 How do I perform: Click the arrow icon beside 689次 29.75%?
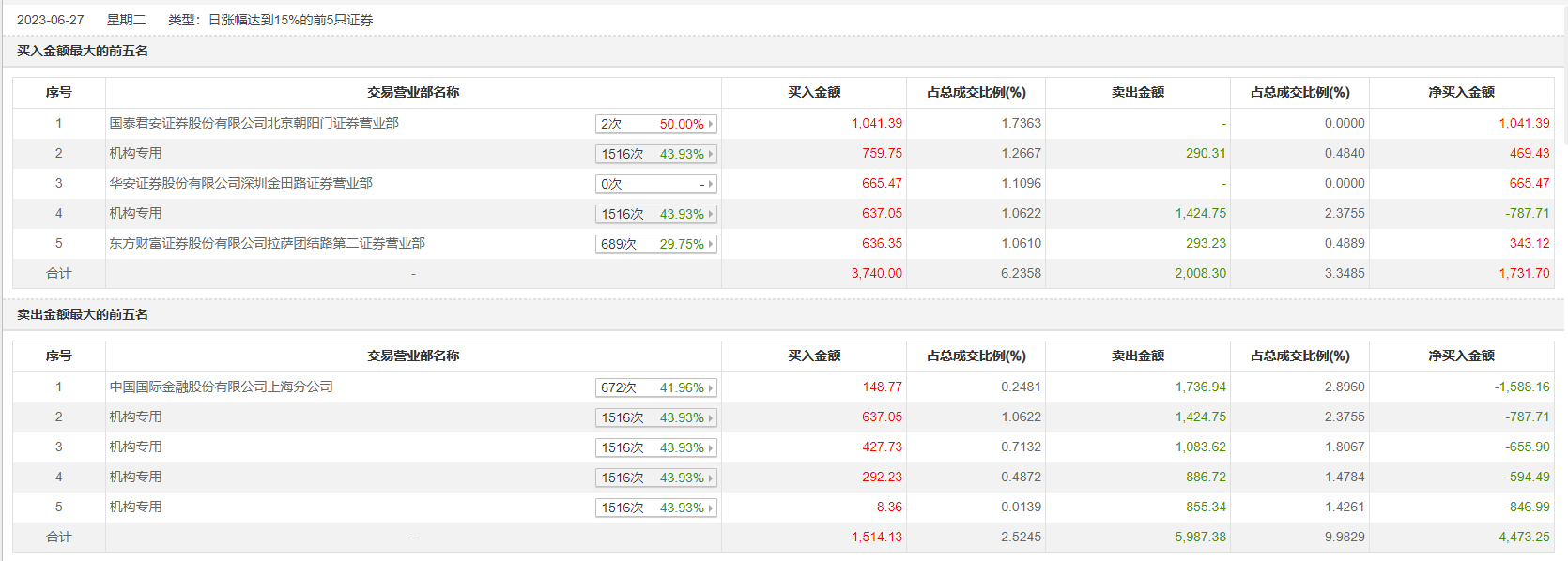(x=711, y=244)
